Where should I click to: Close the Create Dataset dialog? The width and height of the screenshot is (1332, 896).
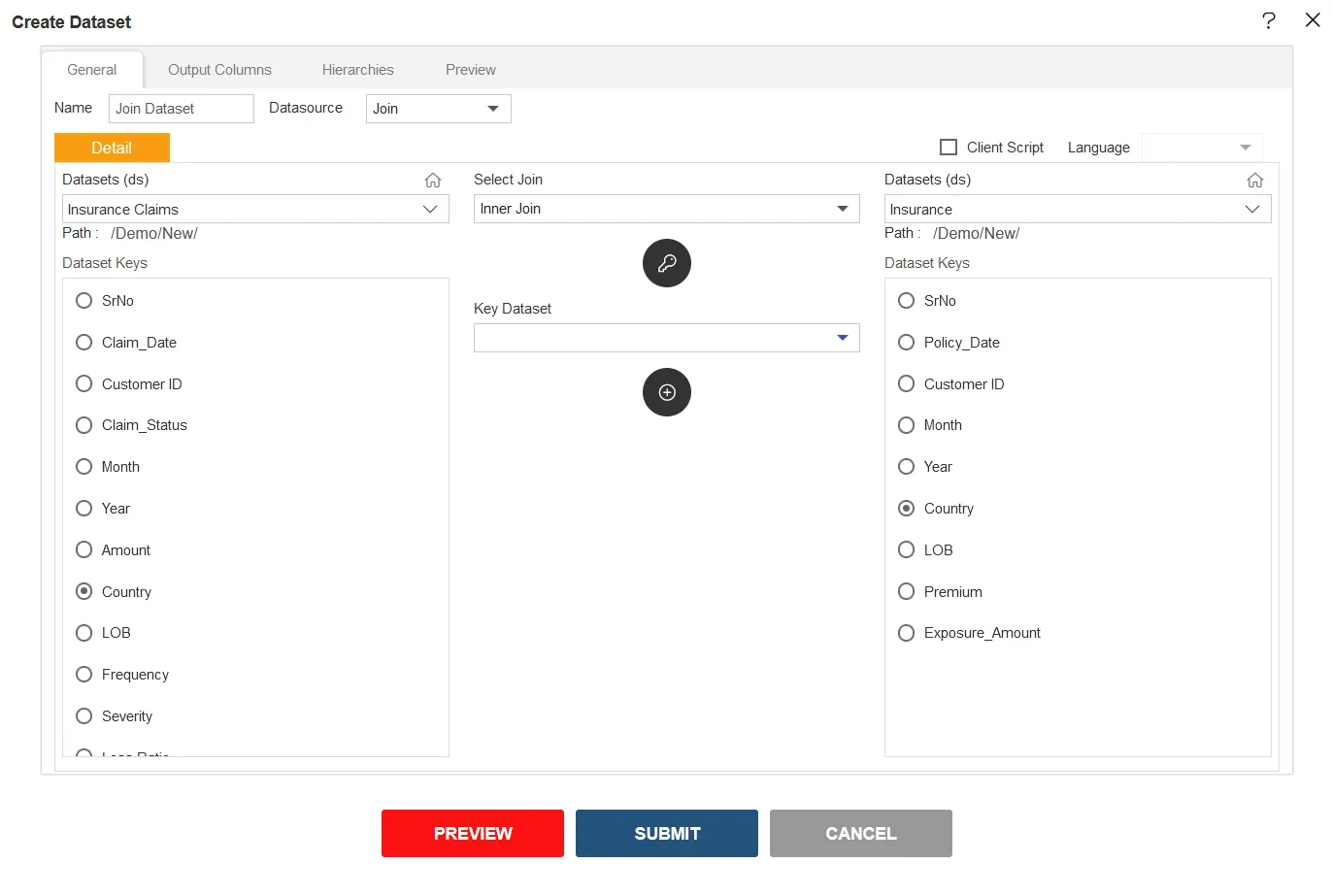[1313, 20]
